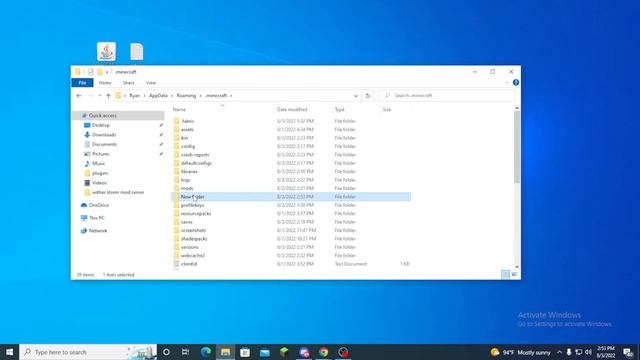The image size is (640, 360).
Task: Select the resourcepacks folder row
Action: (x=291, y=213)
